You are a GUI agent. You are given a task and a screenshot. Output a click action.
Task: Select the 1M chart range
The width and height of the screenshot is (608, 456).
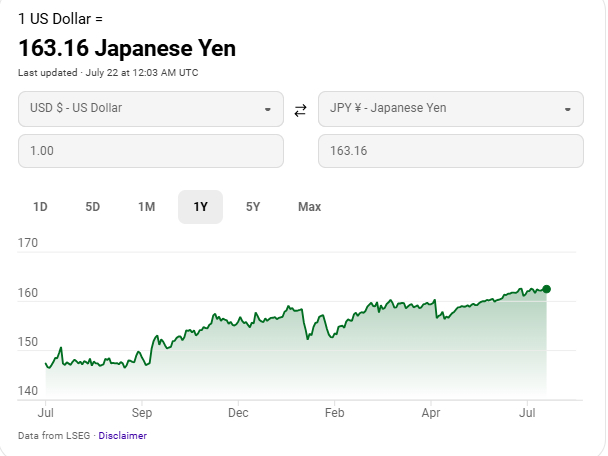(147, 207)
